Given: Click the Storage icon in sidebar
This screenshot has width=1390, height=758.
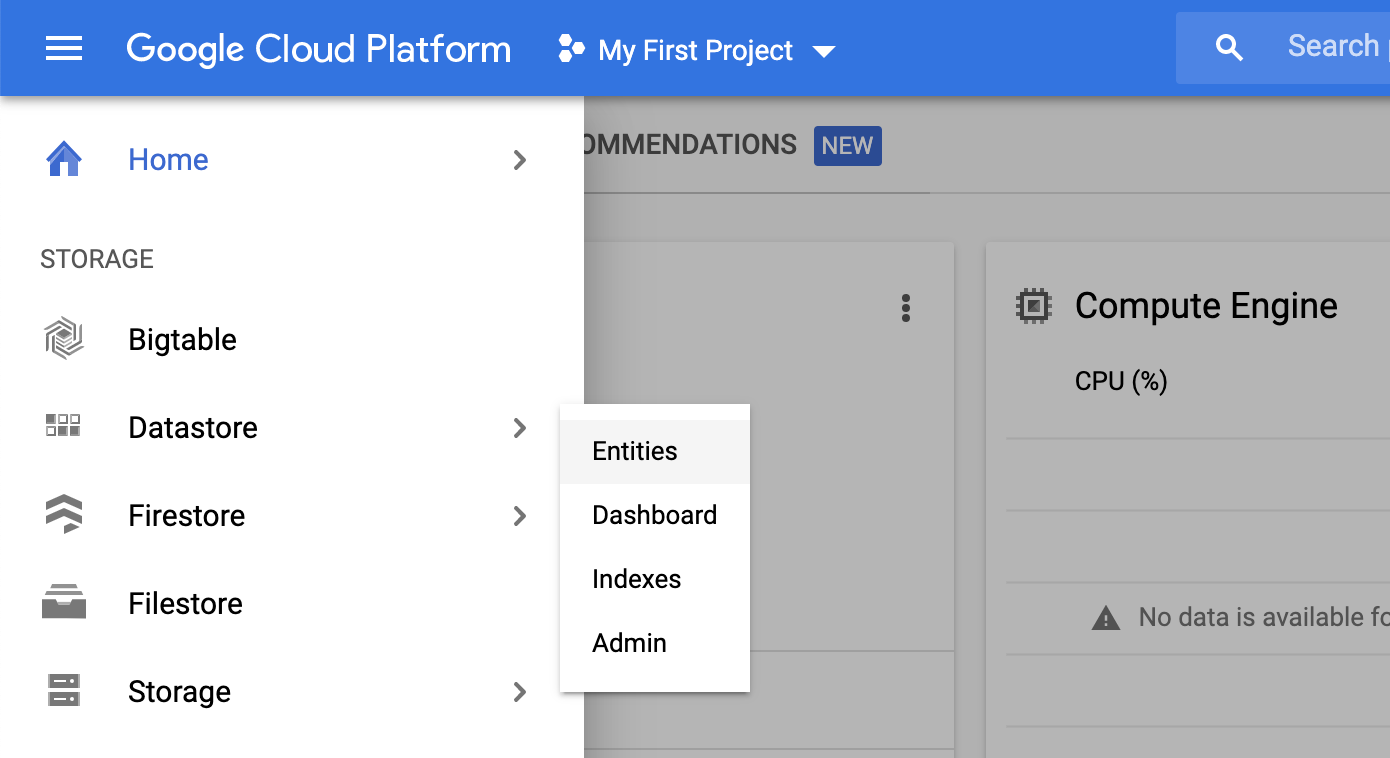Looking at the screenshot, I should click(x=64, y=691).
